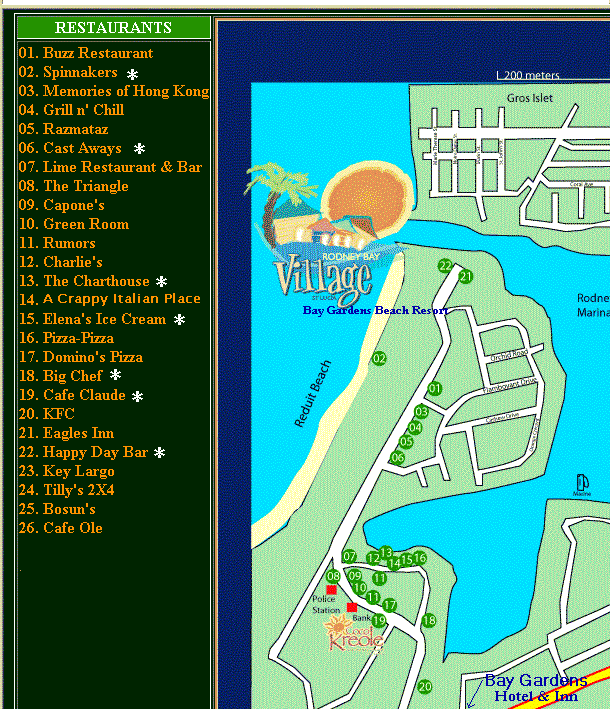The image size is (610, 709).
Task: Open the Bay Gardens Hotel & Inn label
Action: pos(536,688)
